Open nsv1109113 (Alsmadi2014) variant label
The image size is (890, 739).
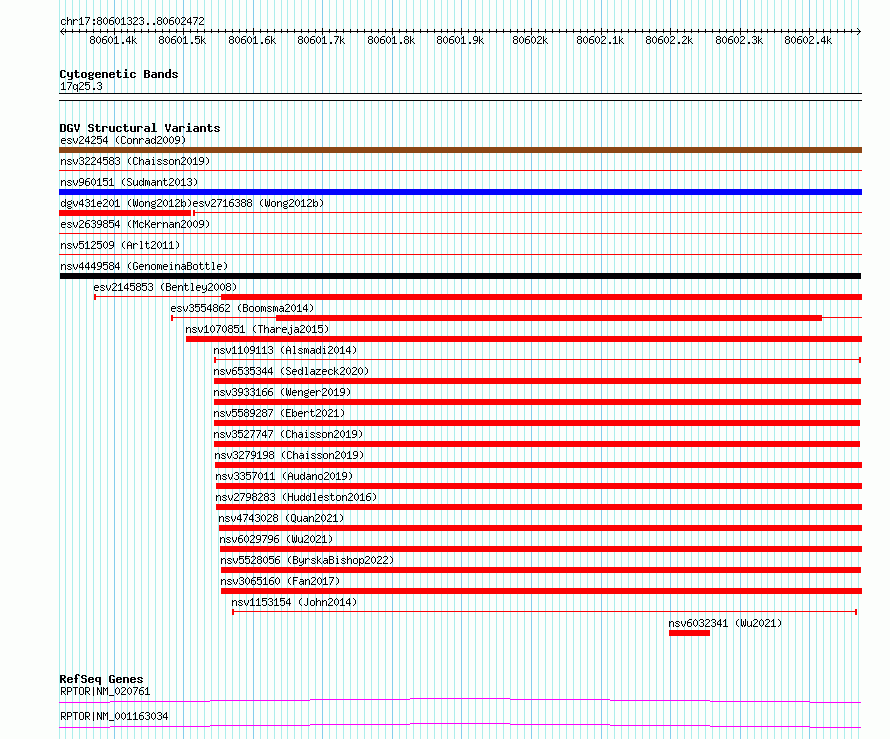click(x=286, y=350)
